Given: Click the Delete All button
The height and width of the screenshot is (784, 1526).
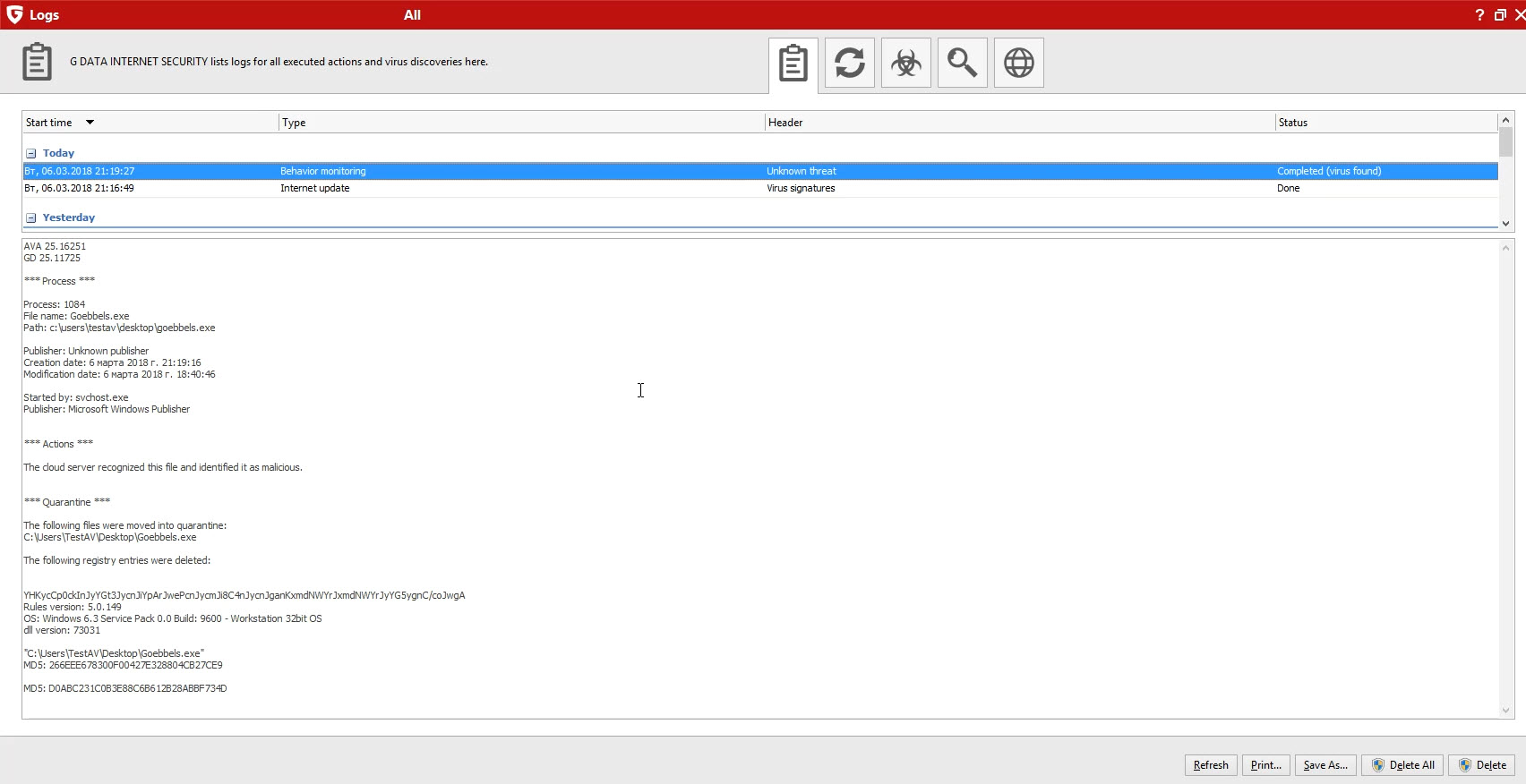Looking at the screenshot, I should 1402,765.
